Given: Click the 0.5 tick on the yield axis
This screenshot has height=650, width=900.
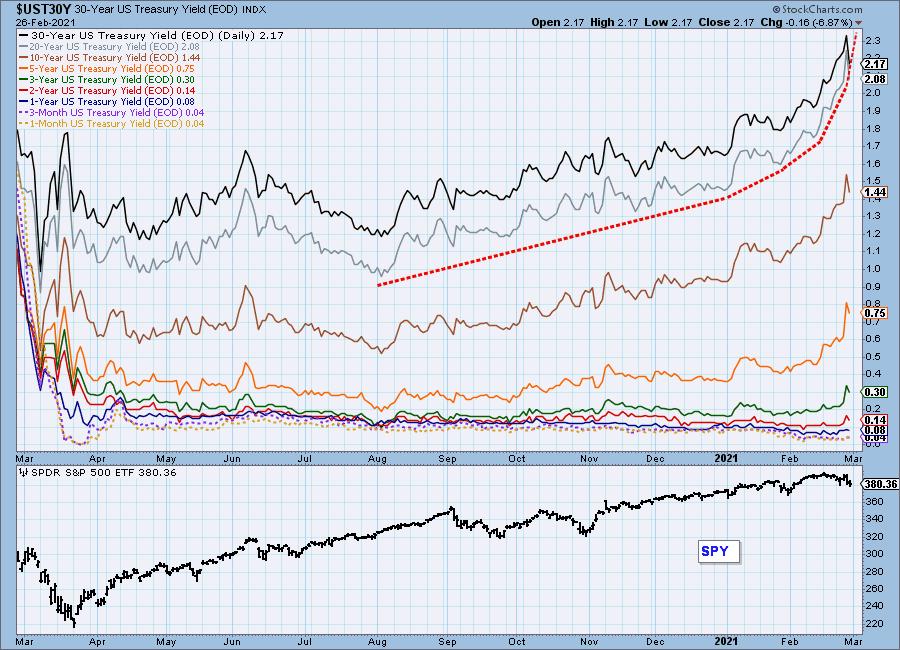Looking at the screenshot, I should click(x=873, y=357).
